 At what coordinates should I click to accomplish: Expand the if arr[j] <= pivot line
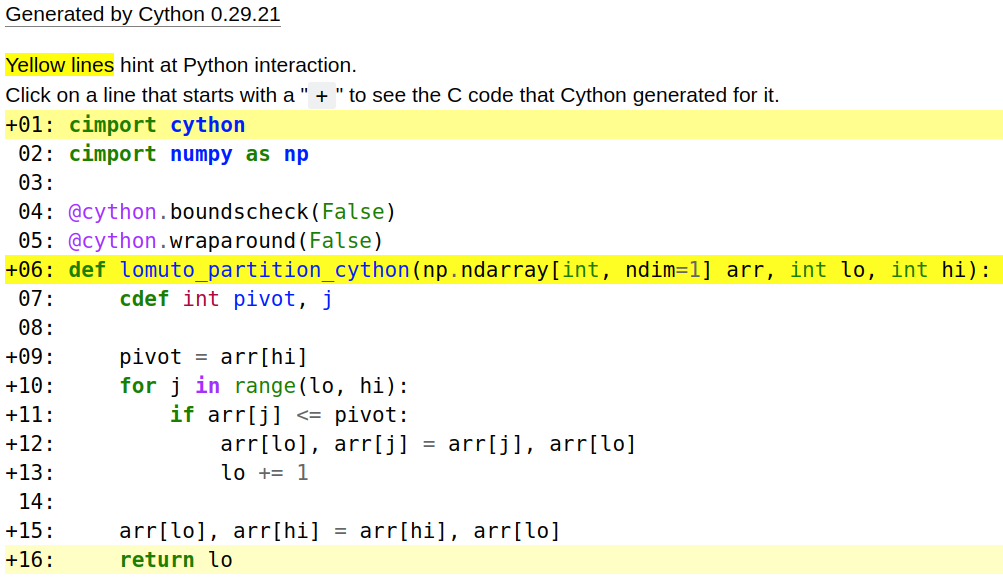click(289, 415)
